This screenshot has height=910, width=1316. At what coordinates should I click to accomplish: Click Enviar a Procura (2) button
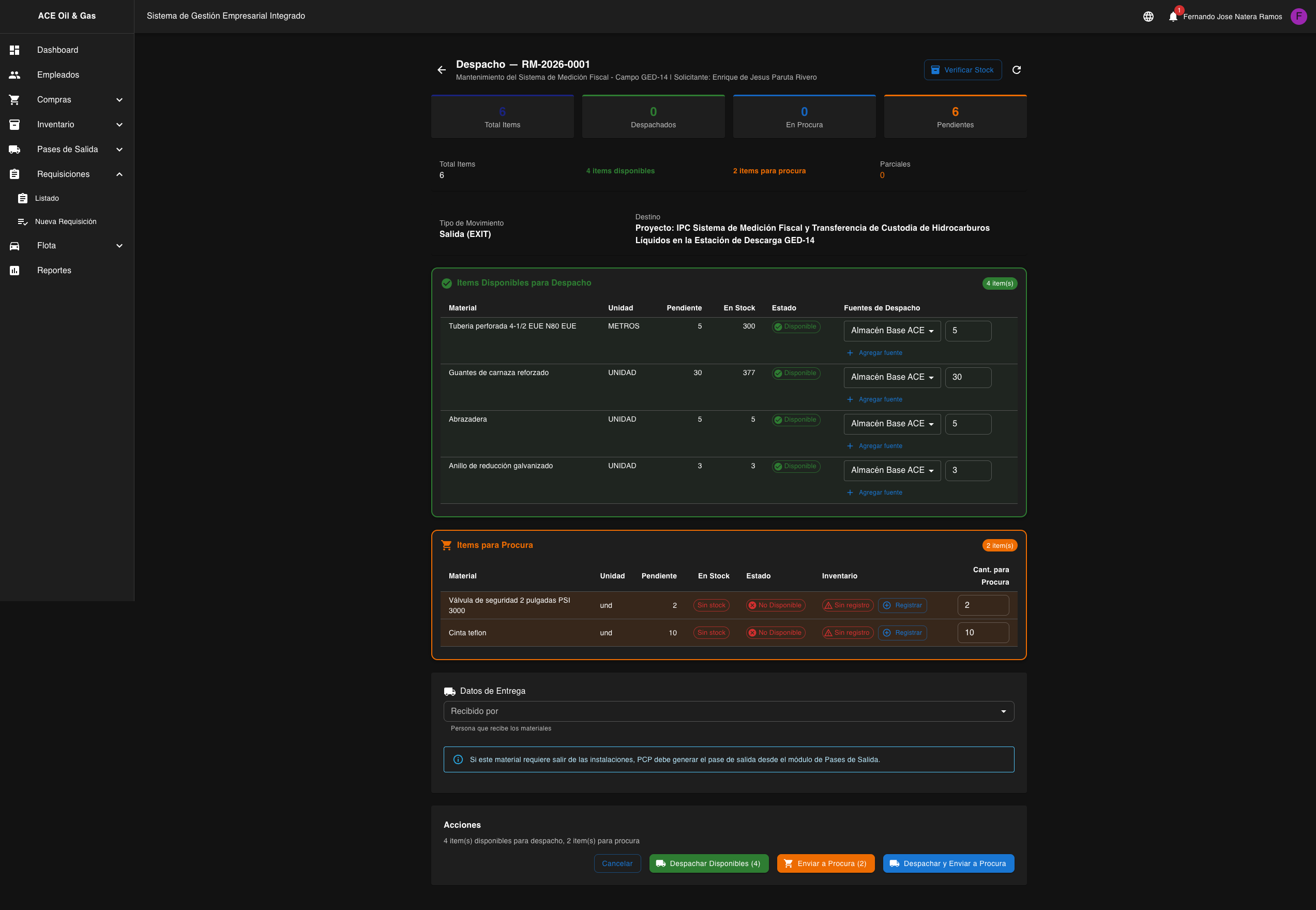tap(825, 863)
